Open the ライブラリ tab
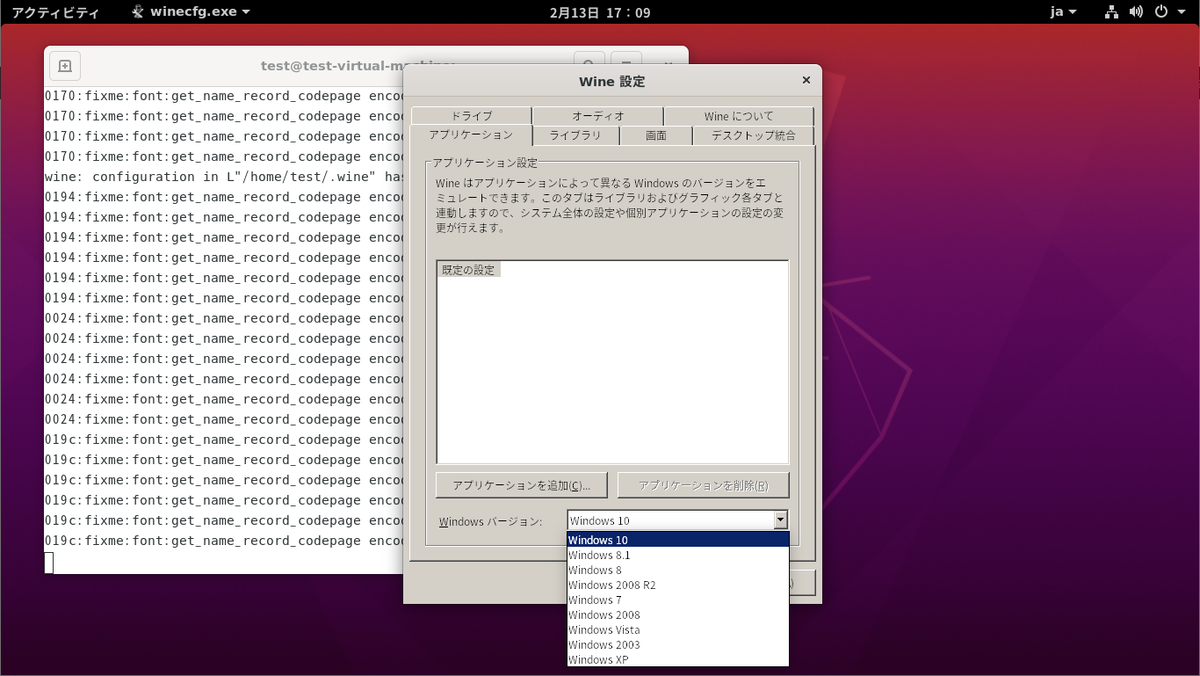 coord(576,135)
